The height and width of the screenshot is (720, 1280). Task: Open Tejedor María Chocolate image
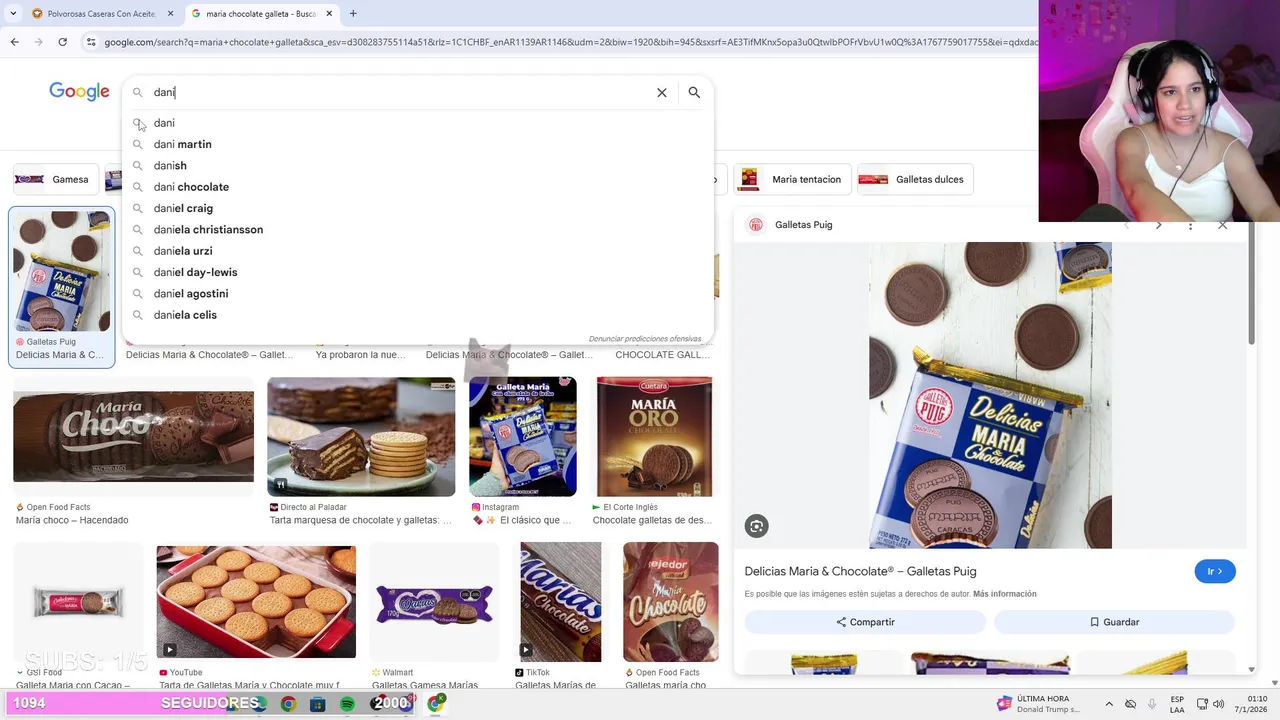coord(670,602)
